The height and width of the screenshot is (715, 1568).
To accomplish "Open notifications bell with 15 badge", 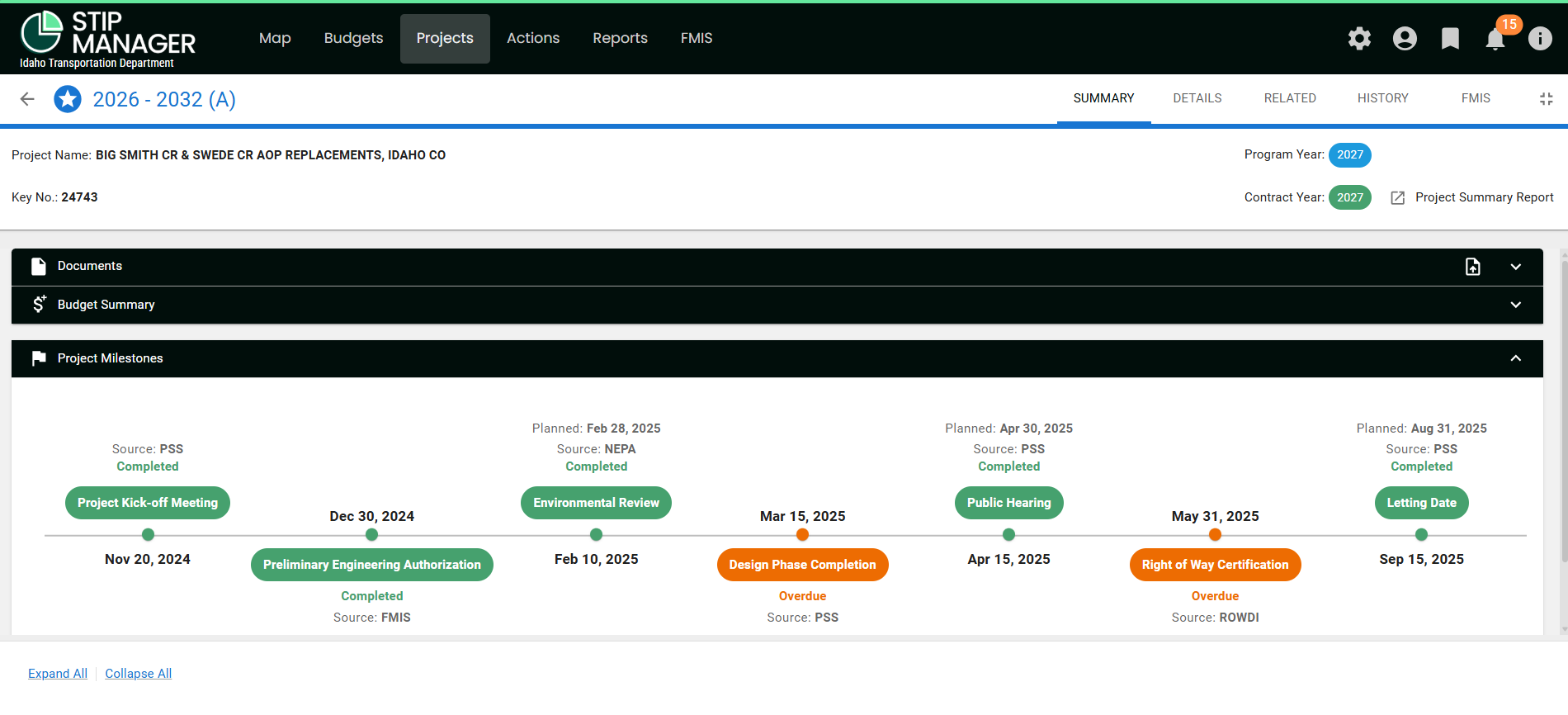I will click(1495, 39).
